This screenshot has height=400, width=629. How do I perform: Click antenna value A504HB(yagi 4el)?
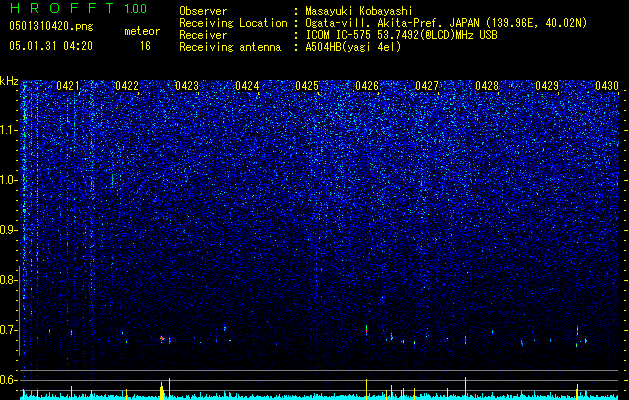353,47
